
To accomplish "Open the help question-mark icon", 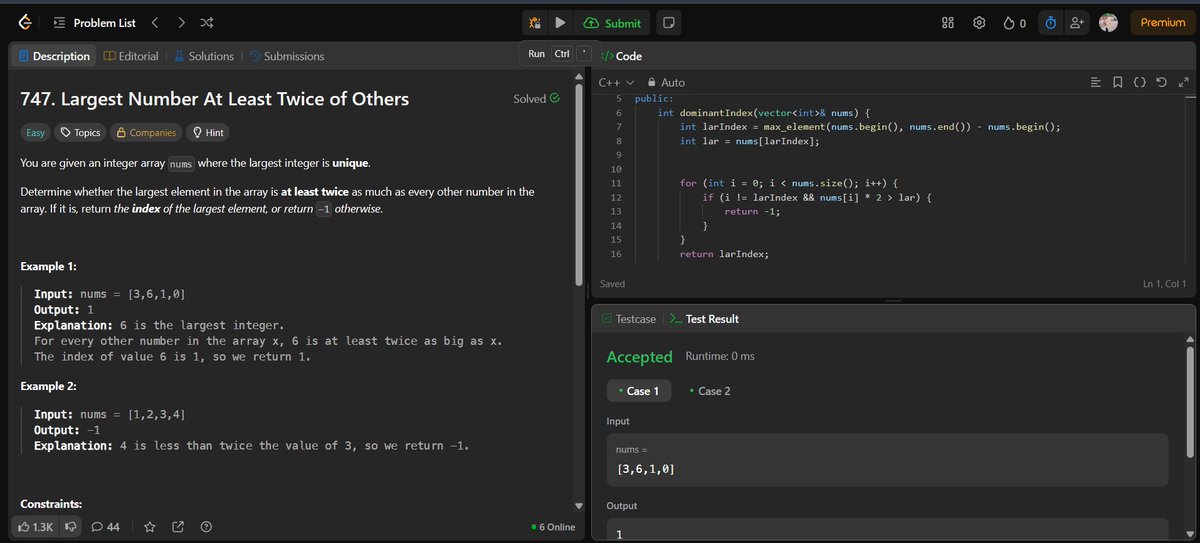I will point(206,526).
